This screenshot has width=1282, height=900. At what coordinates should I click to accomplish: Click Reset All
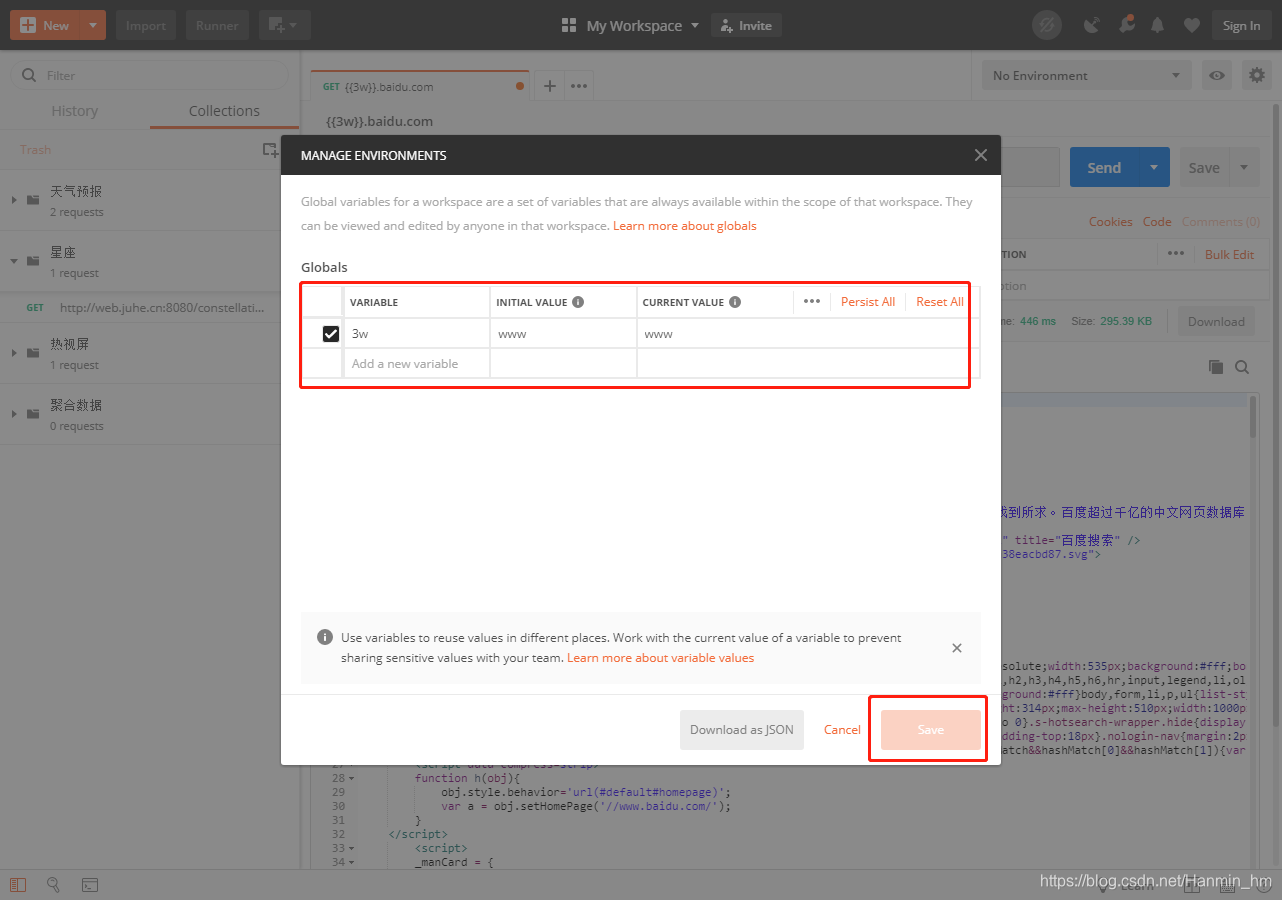(x=940, y=301)
